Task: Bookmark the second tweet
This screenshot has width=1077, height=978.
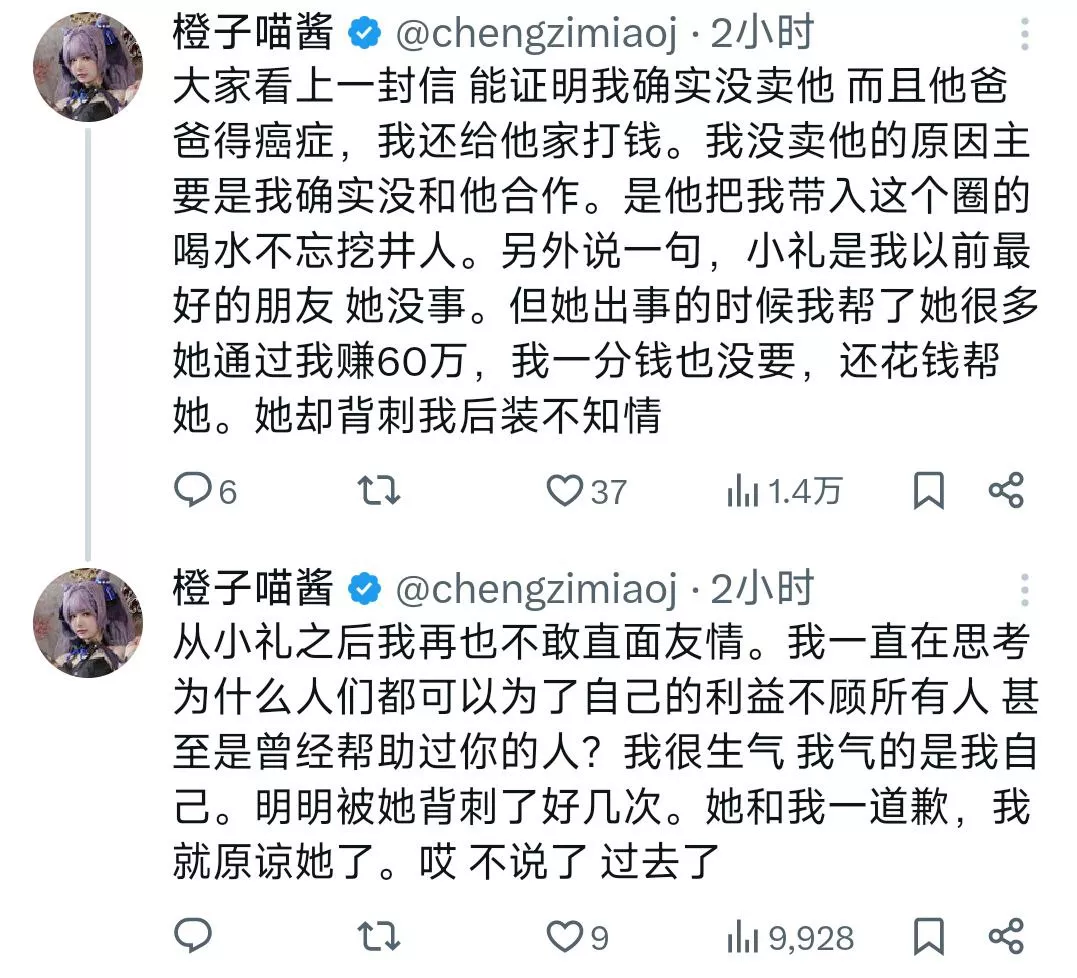Action: pos(929,936)
